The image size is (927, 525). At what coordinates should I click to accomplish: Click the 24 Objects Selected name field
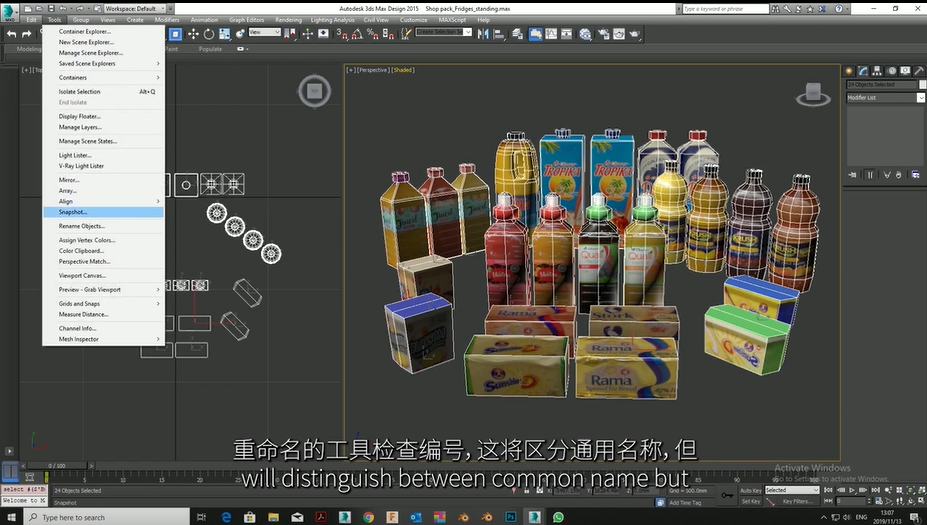pyautogui.click(x=881, y=85)
